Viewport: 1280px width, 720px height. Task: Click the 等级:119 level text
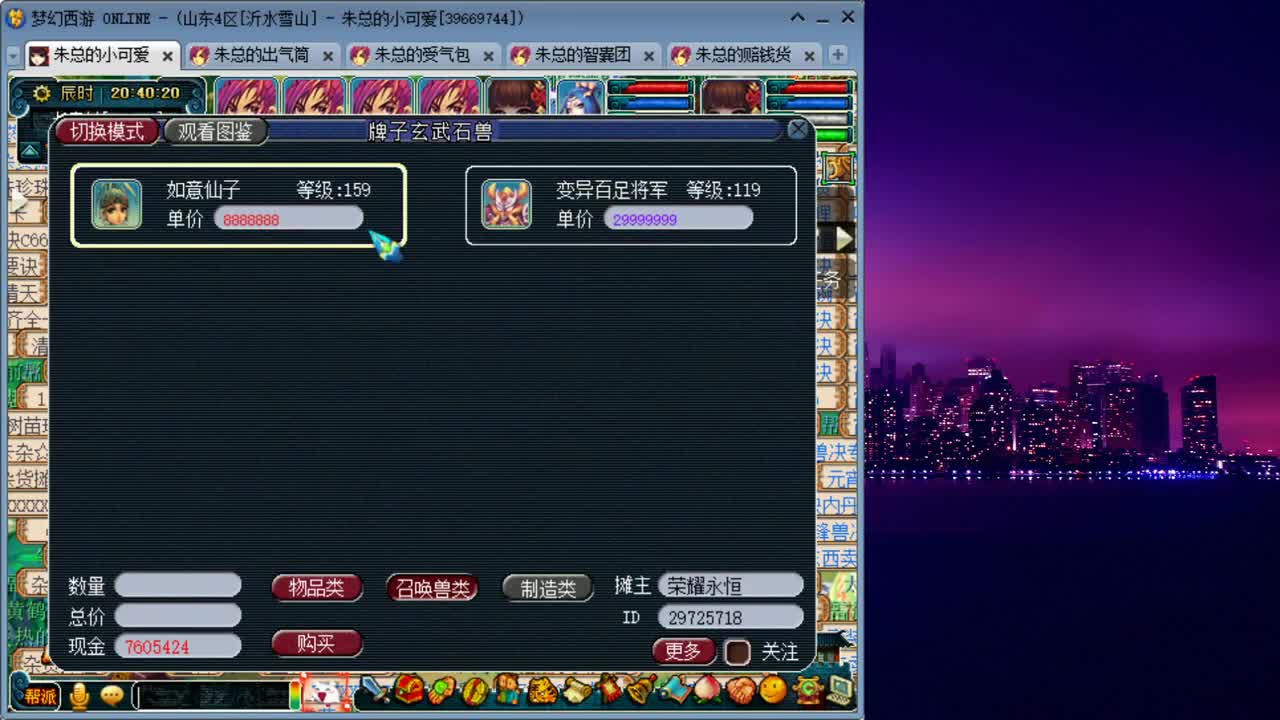coord(724,190)
